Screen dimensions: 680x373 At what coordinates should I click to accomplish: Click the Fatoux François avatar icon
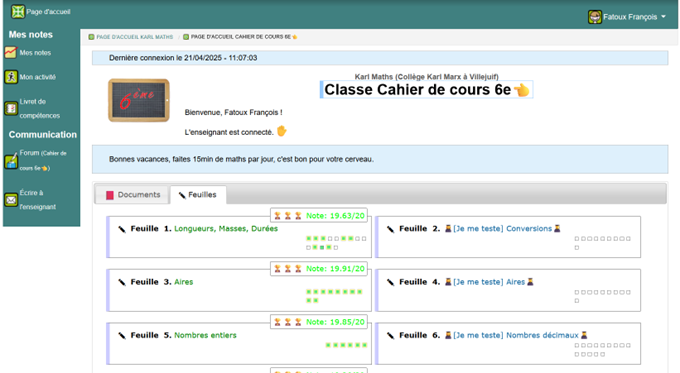point(595,17)
